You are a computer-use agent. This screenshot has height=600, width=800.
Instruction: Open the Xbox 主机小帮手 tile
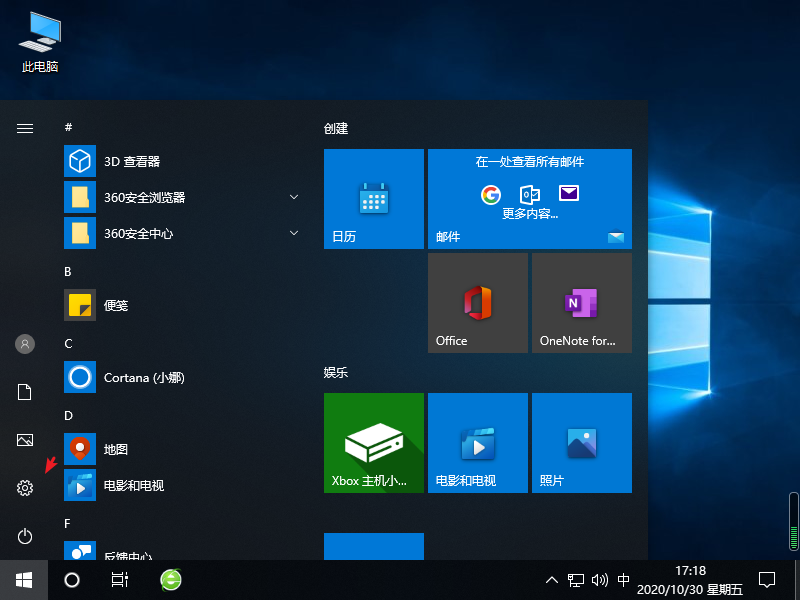tap(373, 443)
